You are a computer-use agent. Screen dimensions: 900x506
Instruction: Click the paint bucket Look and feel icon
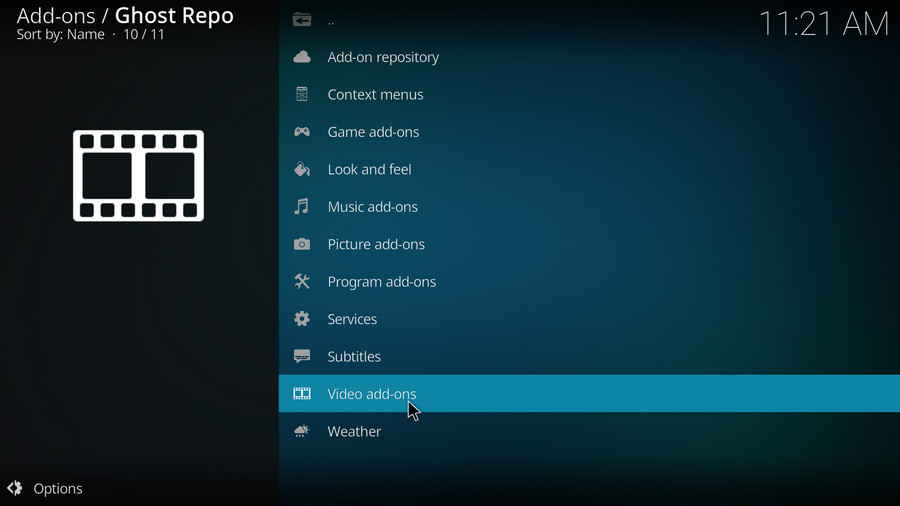coord(302,169)
